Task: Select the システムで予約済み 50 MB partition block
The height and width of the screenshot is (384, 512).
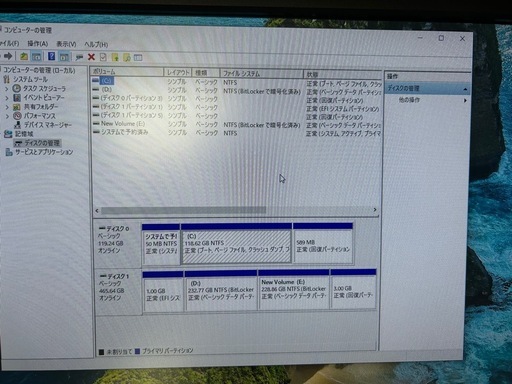Action: point(161,244)
